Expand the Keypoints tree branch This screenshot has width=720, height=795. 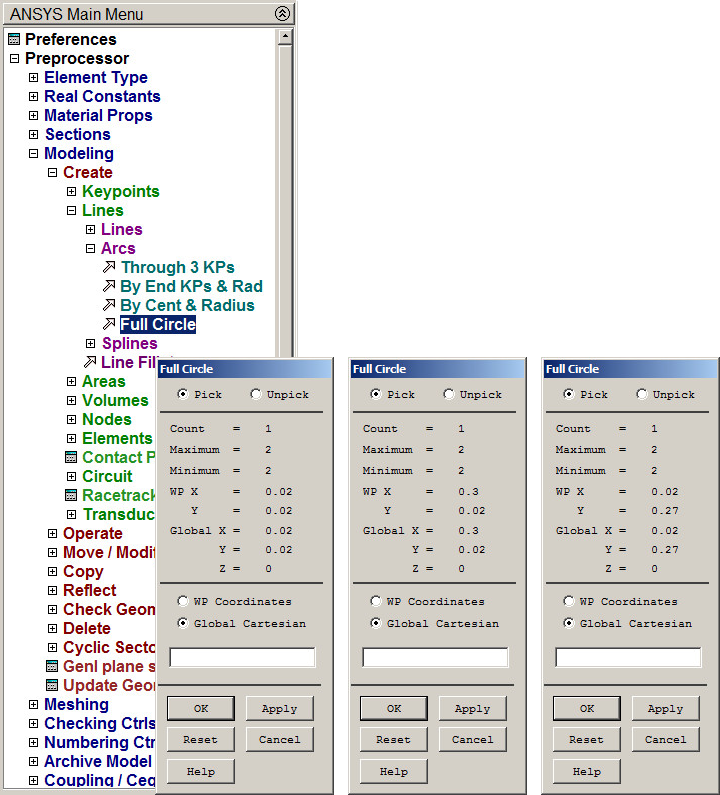(71, 192)
